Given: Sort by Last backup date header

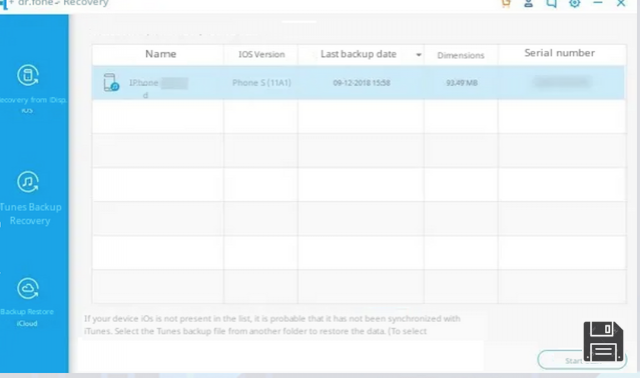Looking at the screenshot, I should pos(358,54).
